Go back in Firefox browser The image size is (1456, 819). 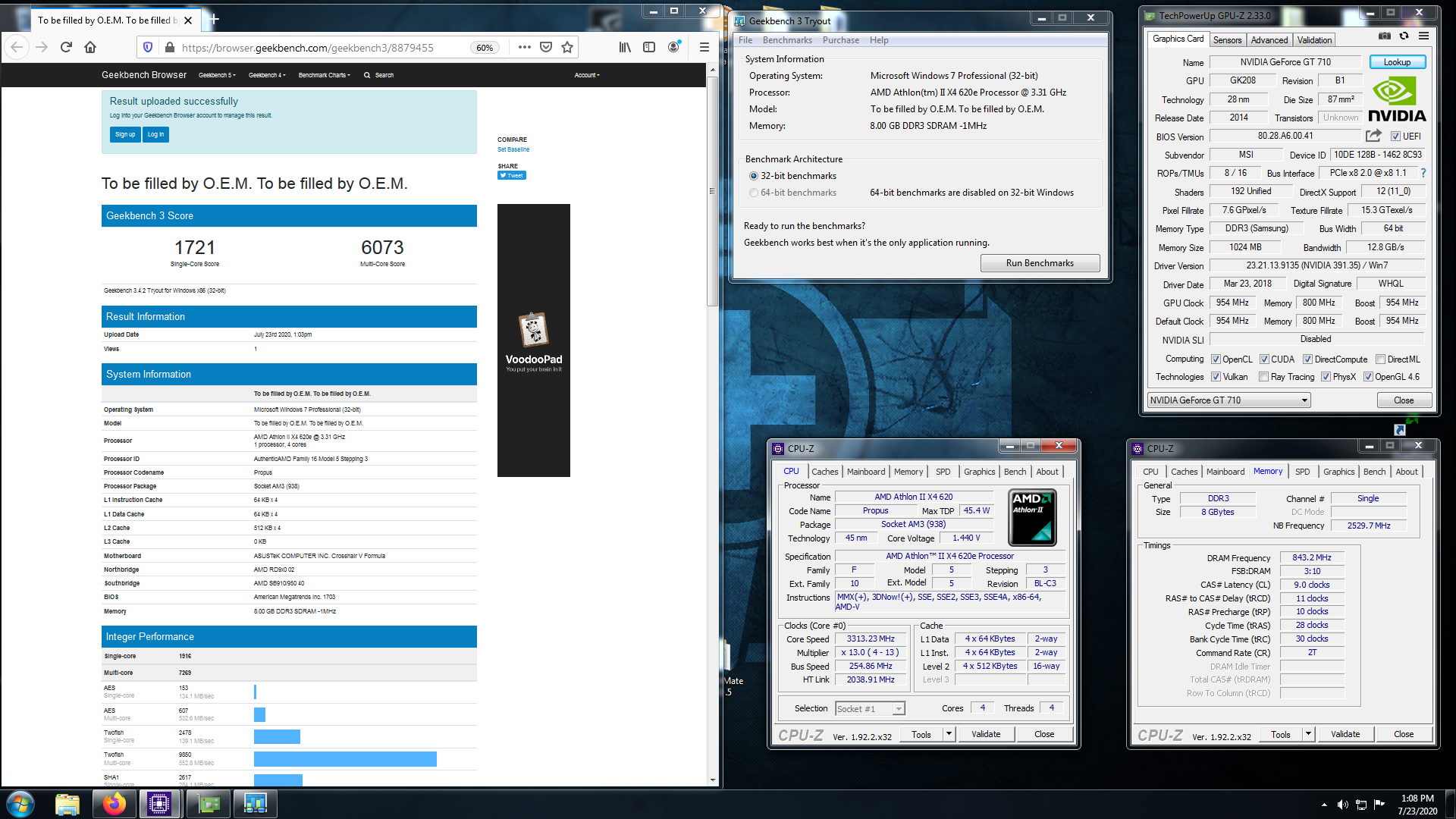pyautogui.click(x=17, y=47)
